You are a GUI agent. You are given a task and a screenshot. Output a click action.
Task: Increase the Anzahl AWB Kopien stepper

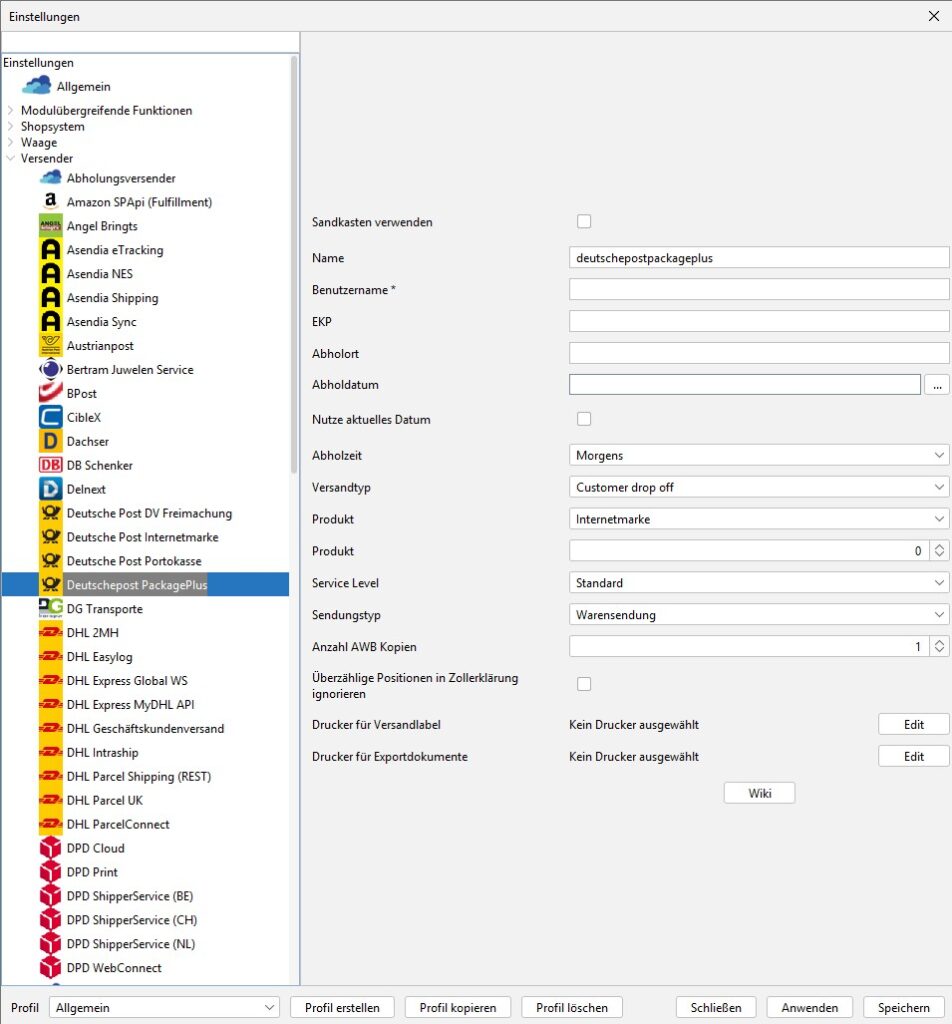tap(939, 643)
